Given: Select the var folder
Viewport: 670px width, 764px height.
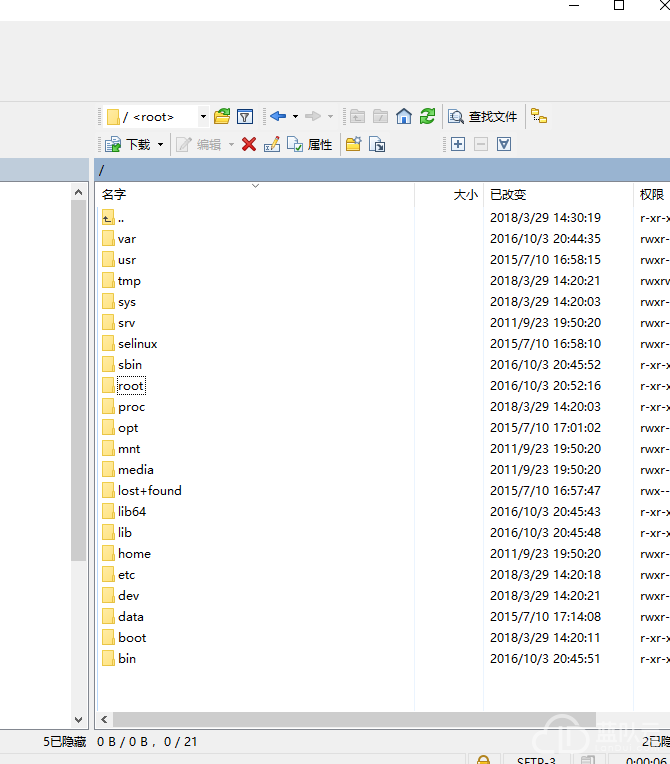Looking at the screenshot, I should [x=119, y=239].
